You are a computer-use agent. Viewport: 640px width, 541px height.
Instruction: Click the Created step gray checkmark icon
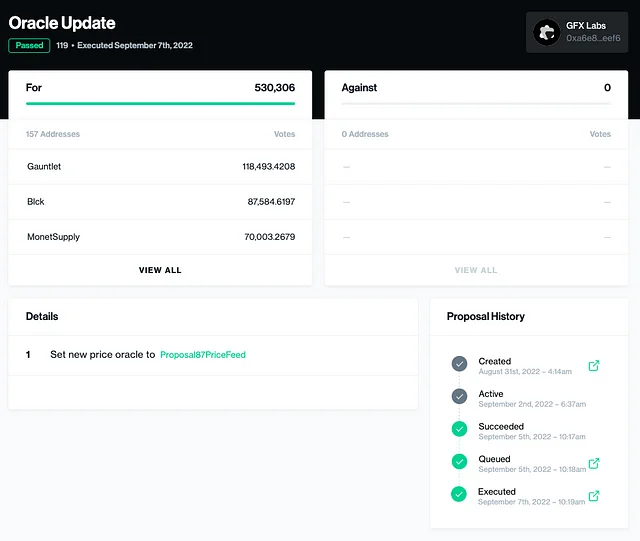pos(459,364)
